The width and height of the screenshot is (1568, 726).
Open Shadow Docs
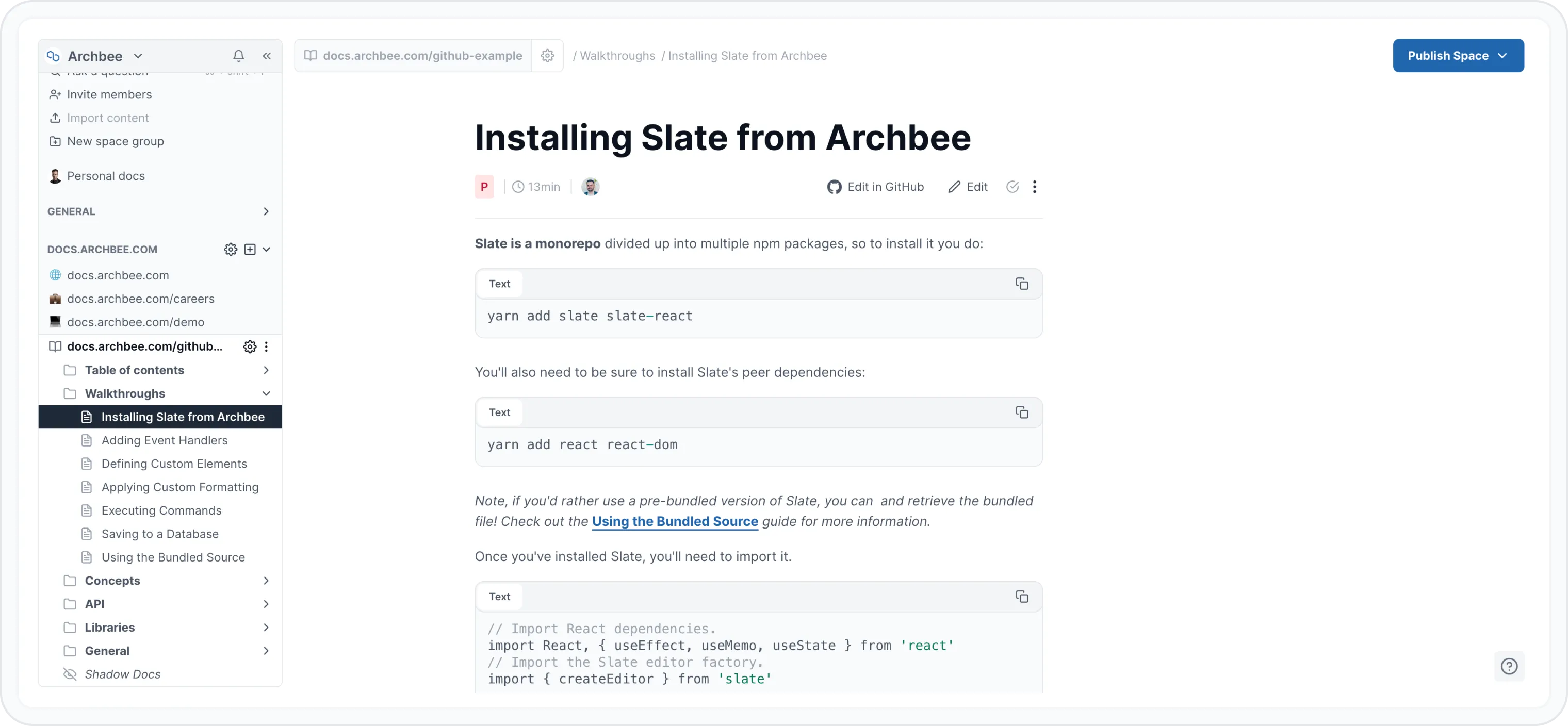coord(122,674)
